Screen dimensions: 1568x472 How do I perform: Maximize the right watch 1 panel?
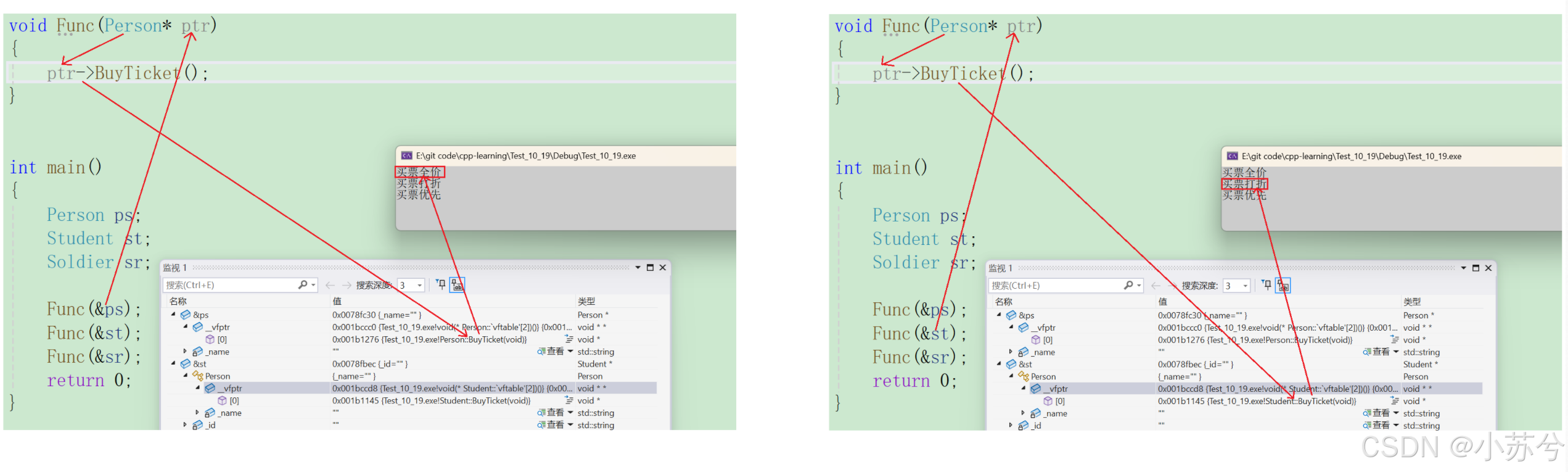pyautogui.click(x=1476, y=268)
